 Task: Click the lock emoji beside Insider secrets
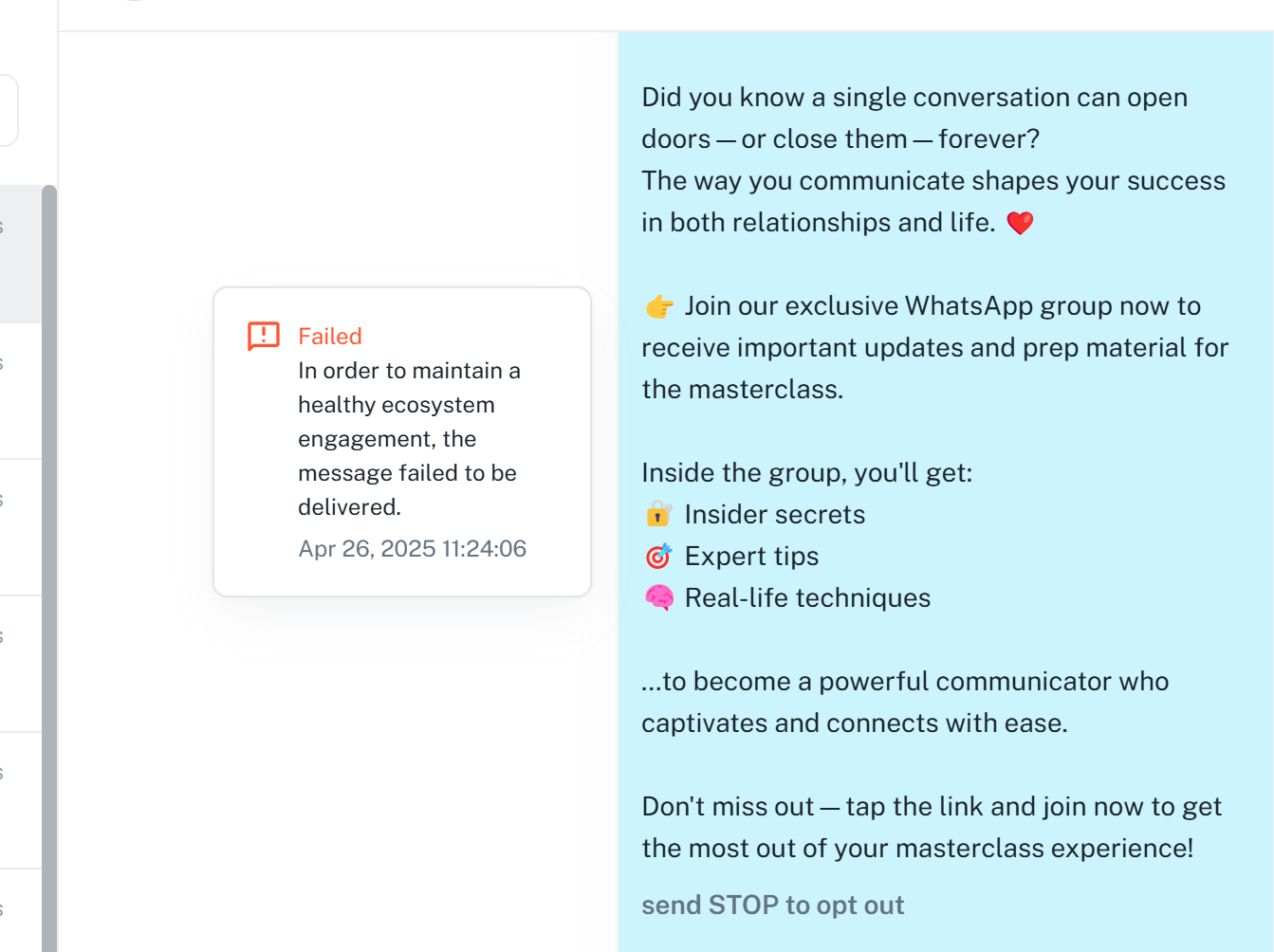click(x=659, y=514)
